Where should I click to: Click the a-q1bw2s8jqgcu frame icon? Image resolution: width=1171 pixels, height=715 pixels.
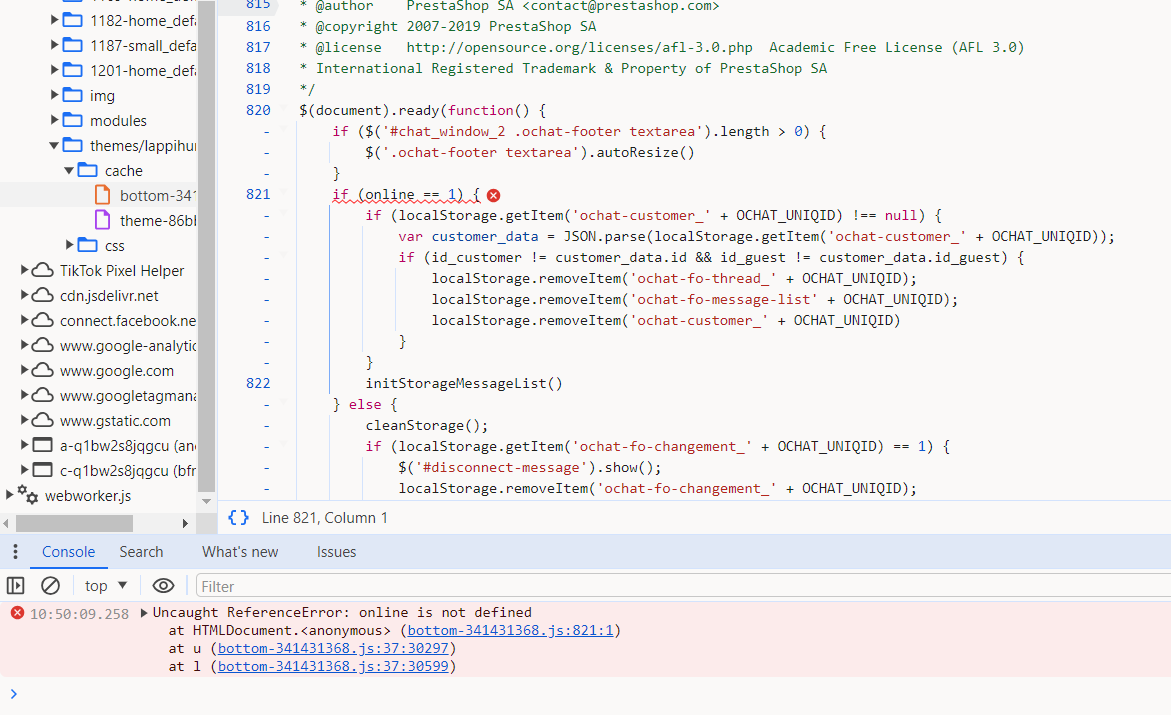(43, 445)
